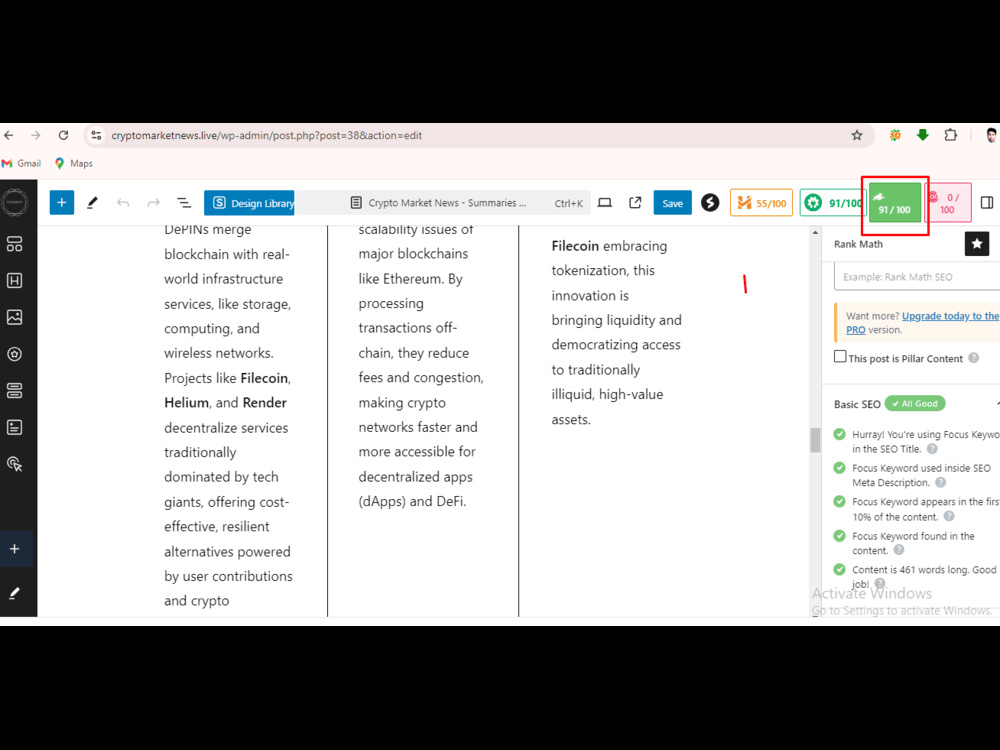Open the Crypto Market News command palette bar

[x=443, y=203]
